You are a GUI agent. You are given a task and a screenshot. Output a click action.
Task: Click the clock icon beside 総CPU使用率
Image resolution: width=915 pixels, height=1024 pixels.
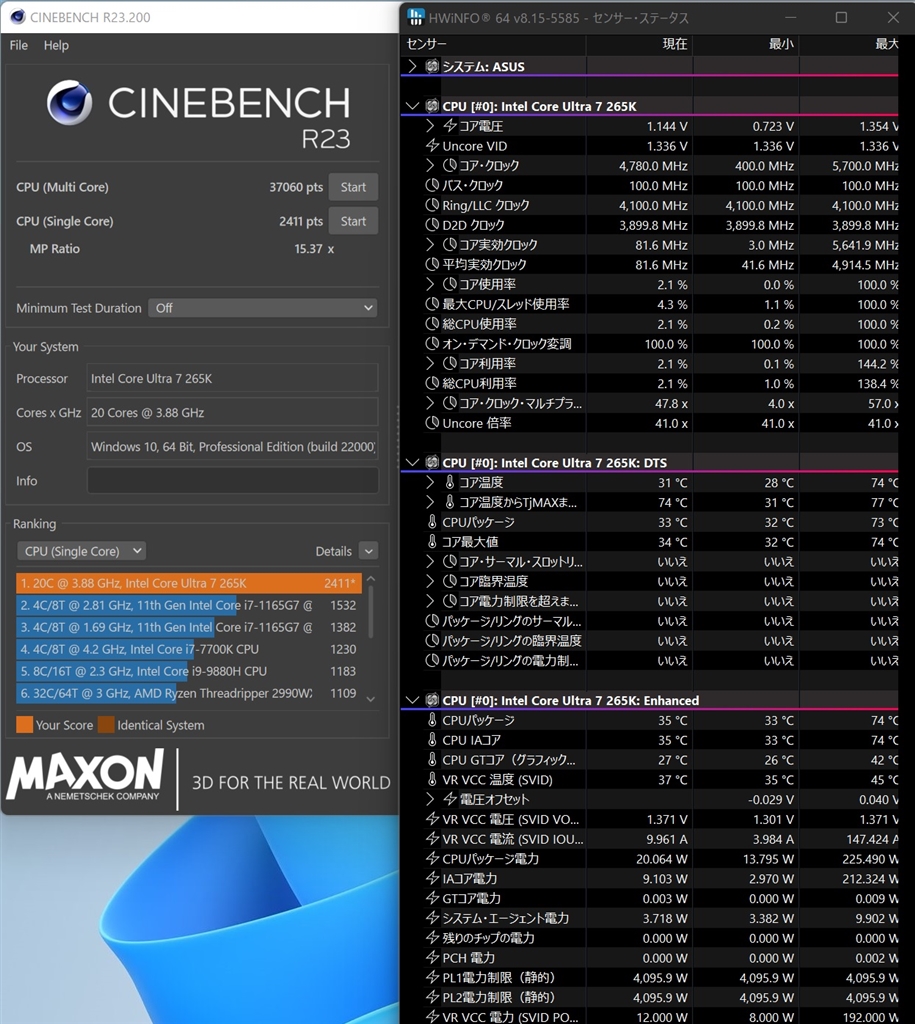tap(432, 324)
